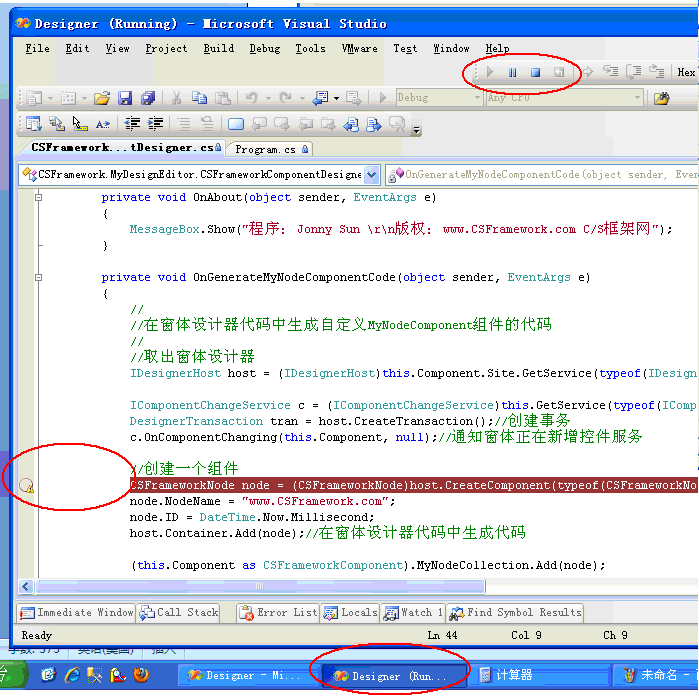Click the editor's horizontal scrollbar

300,586
